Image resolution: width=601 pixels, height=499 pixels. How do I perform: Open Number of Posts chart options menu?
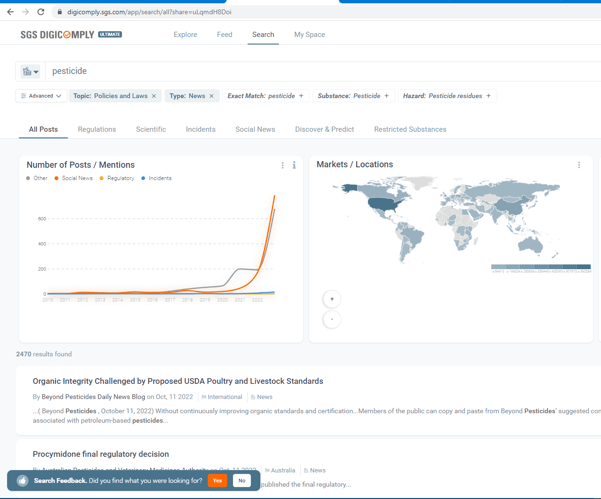point(283,165)
